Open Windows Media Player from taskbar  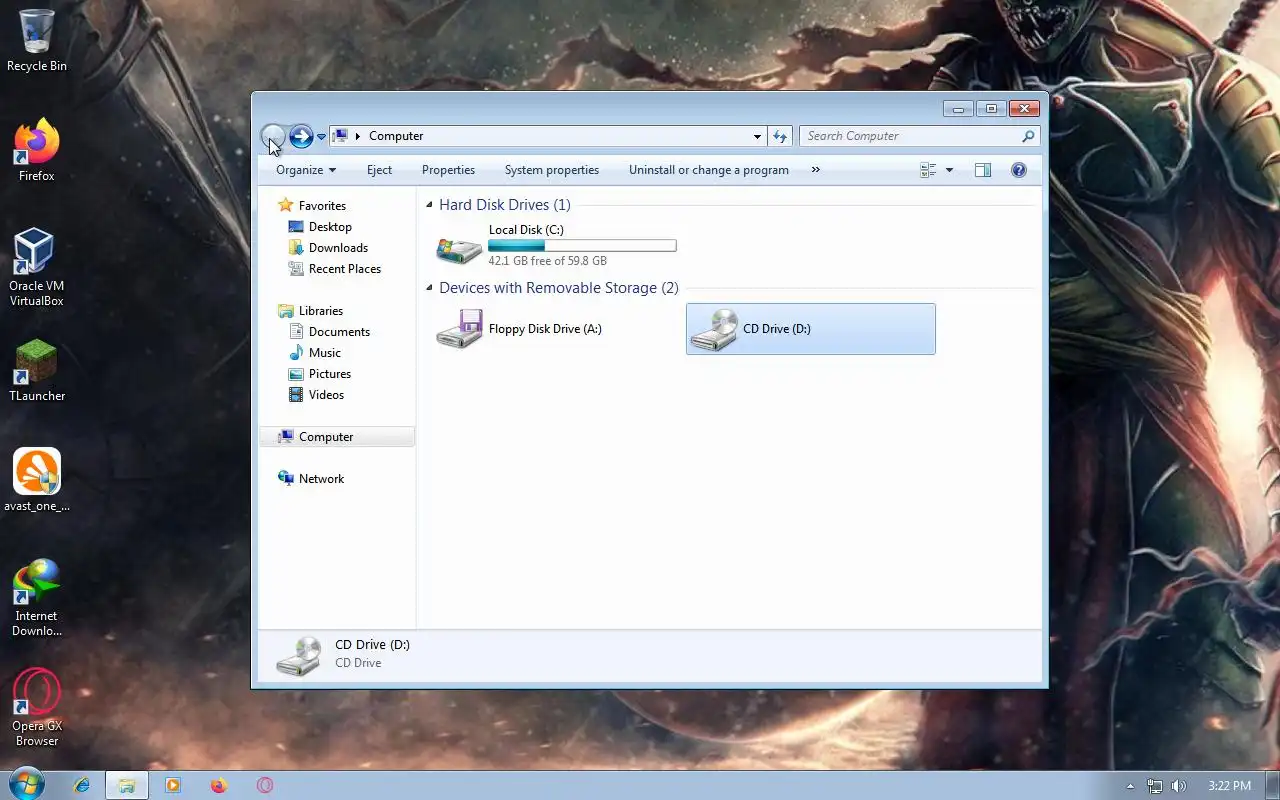pyautogui.click(x=173, y=785)
